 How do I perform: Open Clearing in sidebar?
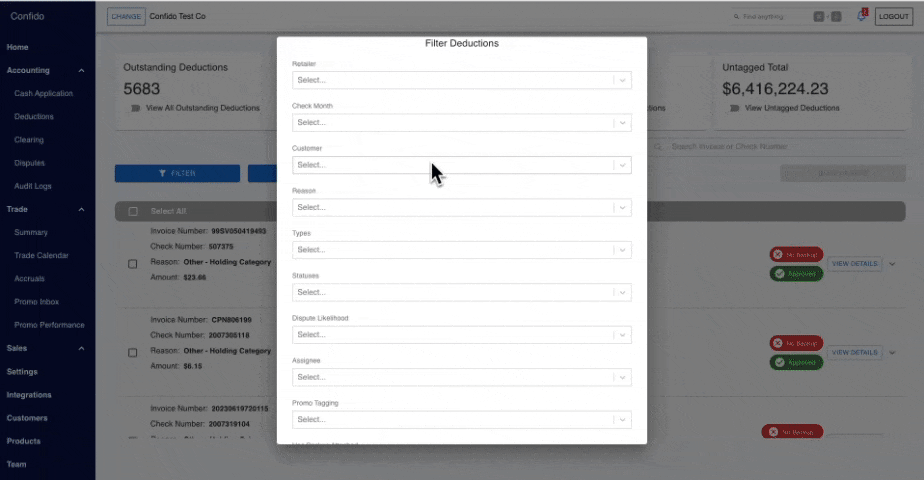click(29, 140)
